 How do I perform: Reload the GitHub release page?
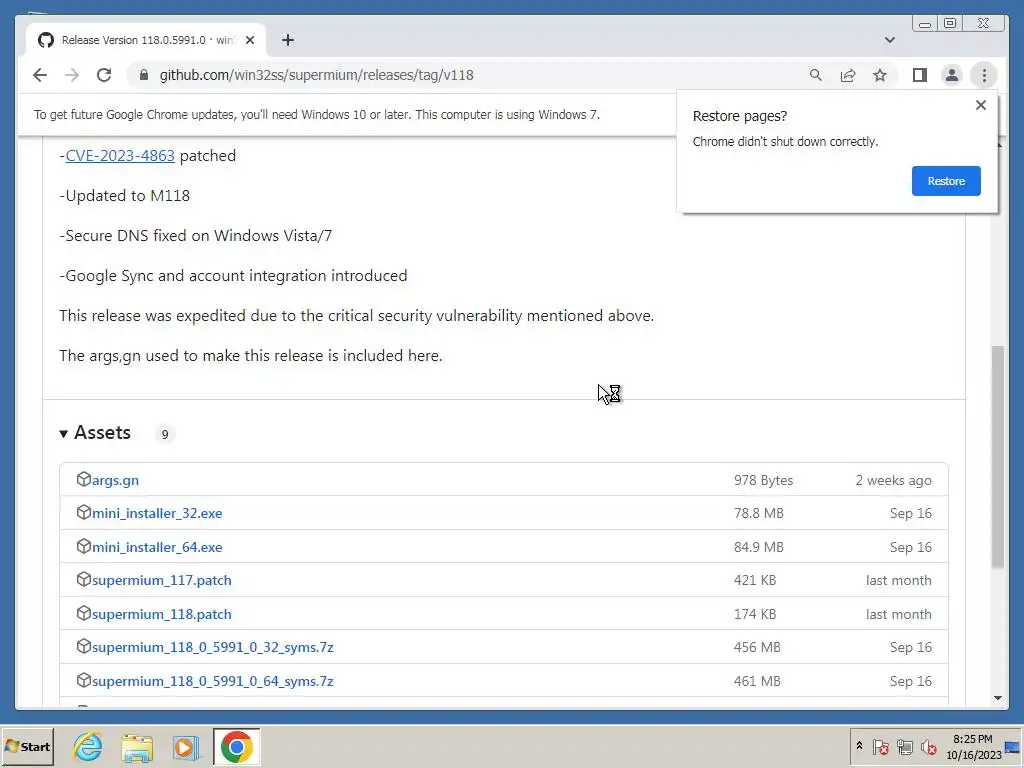pyautogui.click(x=104, y=75)
